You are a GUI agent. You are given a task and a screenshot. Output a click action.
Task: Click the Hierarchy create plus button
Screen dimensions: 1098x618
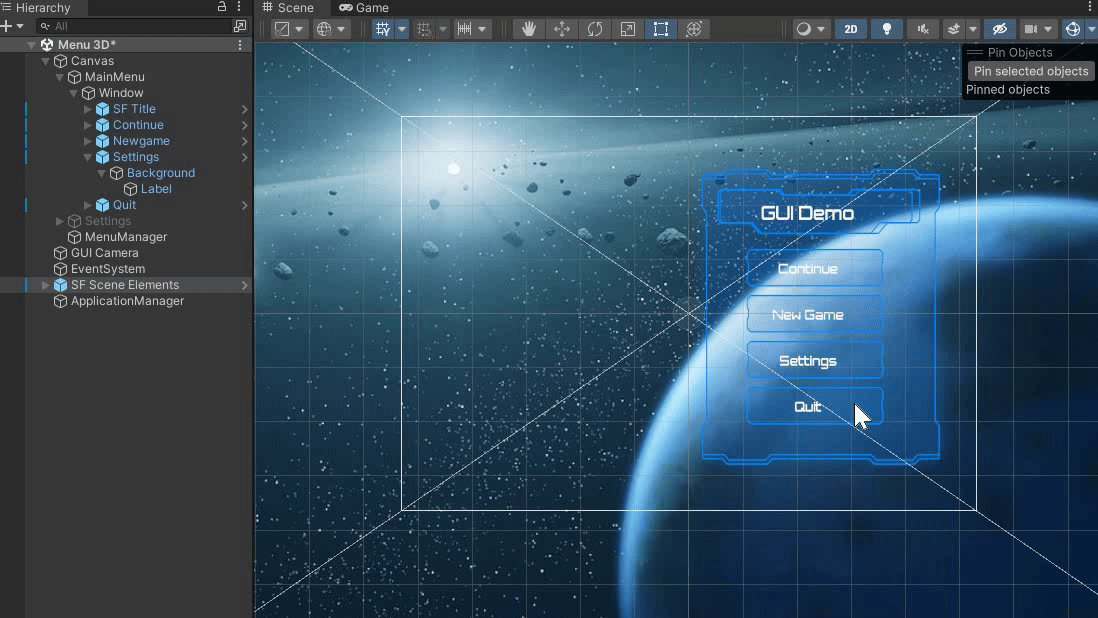pos(6,26)
